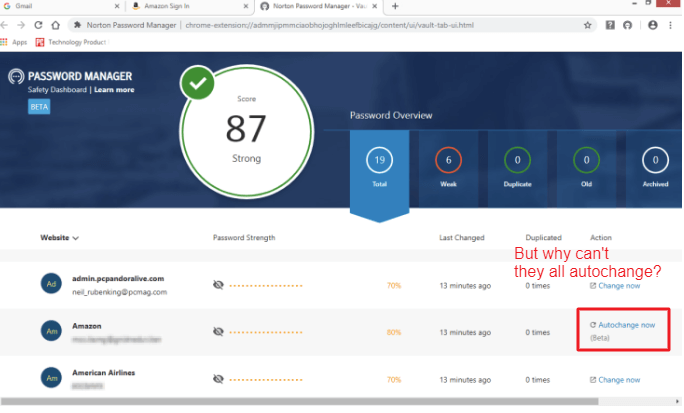This screenshot has width=684, height=413.
Task: Bookmark this page with star icon
Action: click(x=588, y=25)
